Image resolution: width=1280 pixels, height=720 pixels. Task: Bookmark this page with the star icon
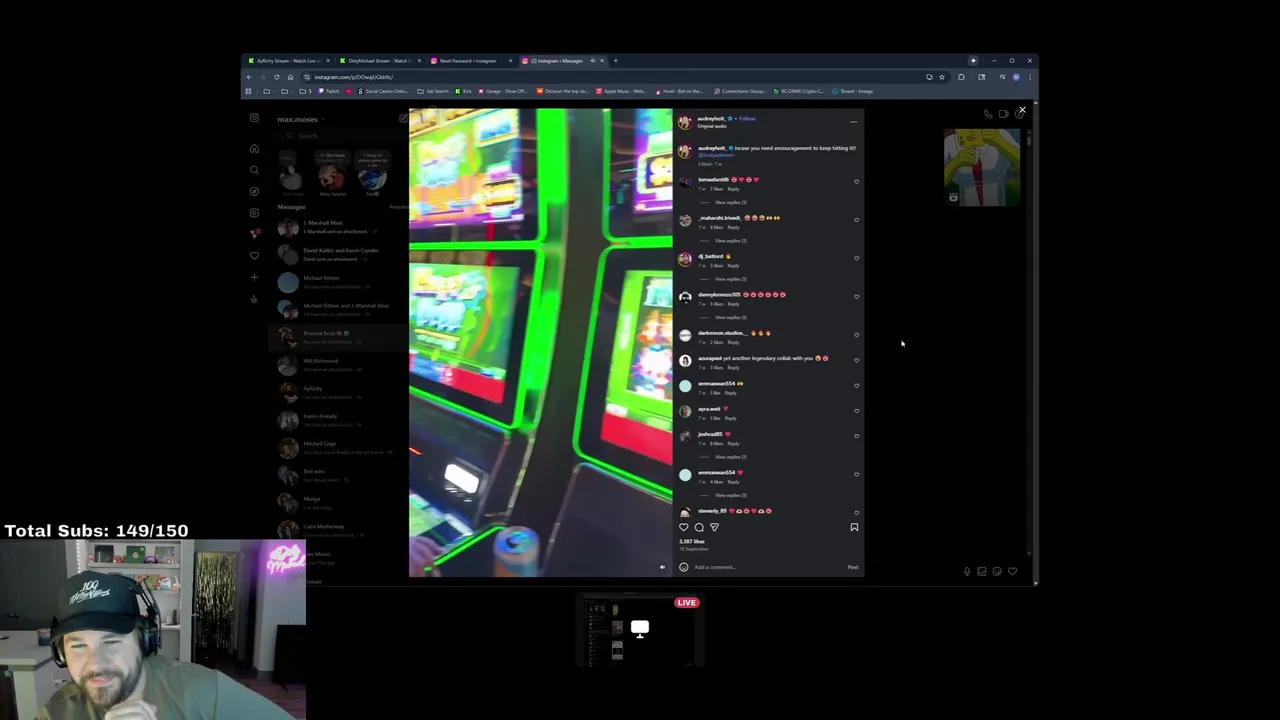(x=942, y=77)
